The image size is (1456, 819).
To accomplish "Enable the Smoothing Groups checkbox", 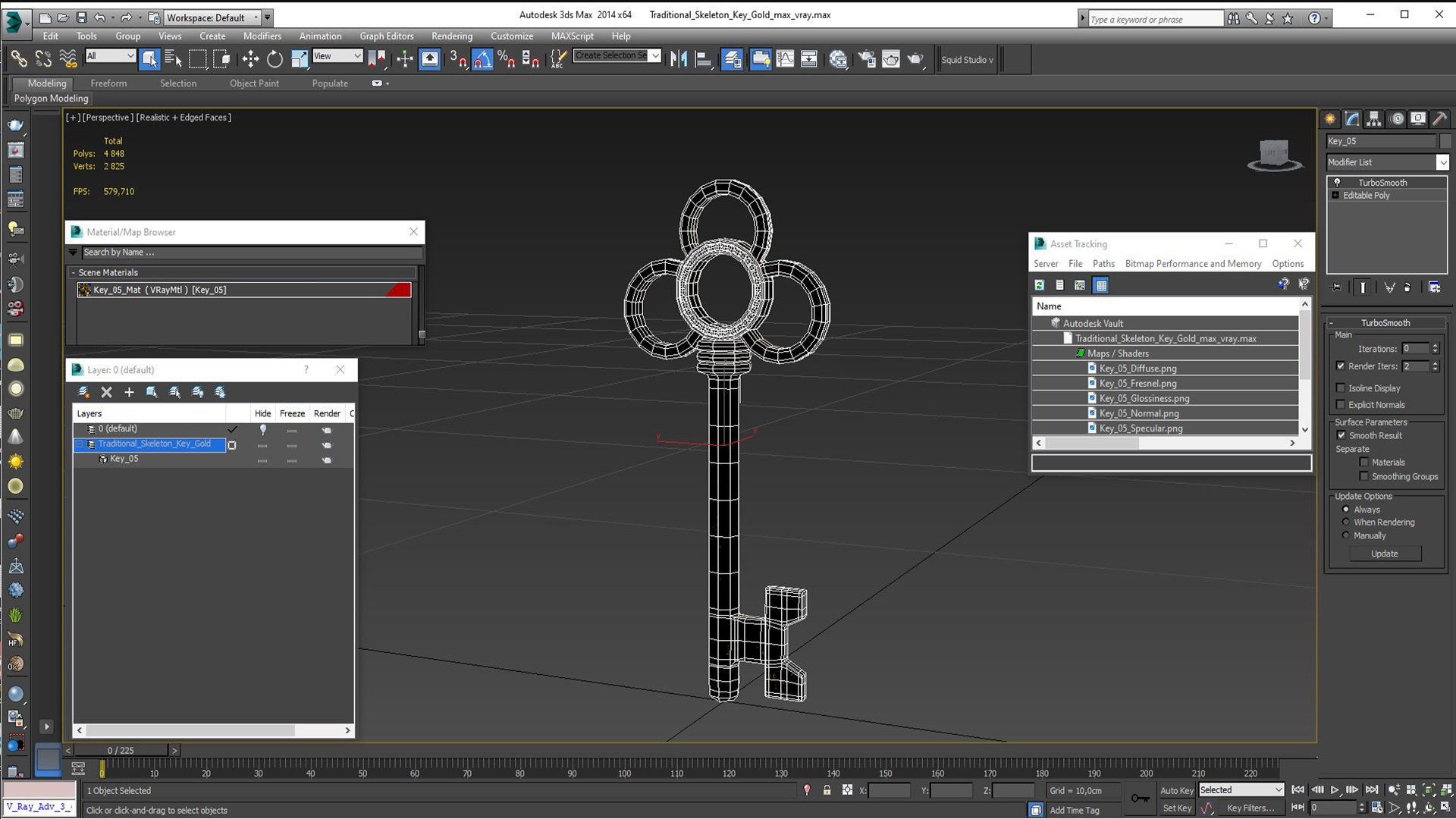I will click(1364, 477).
